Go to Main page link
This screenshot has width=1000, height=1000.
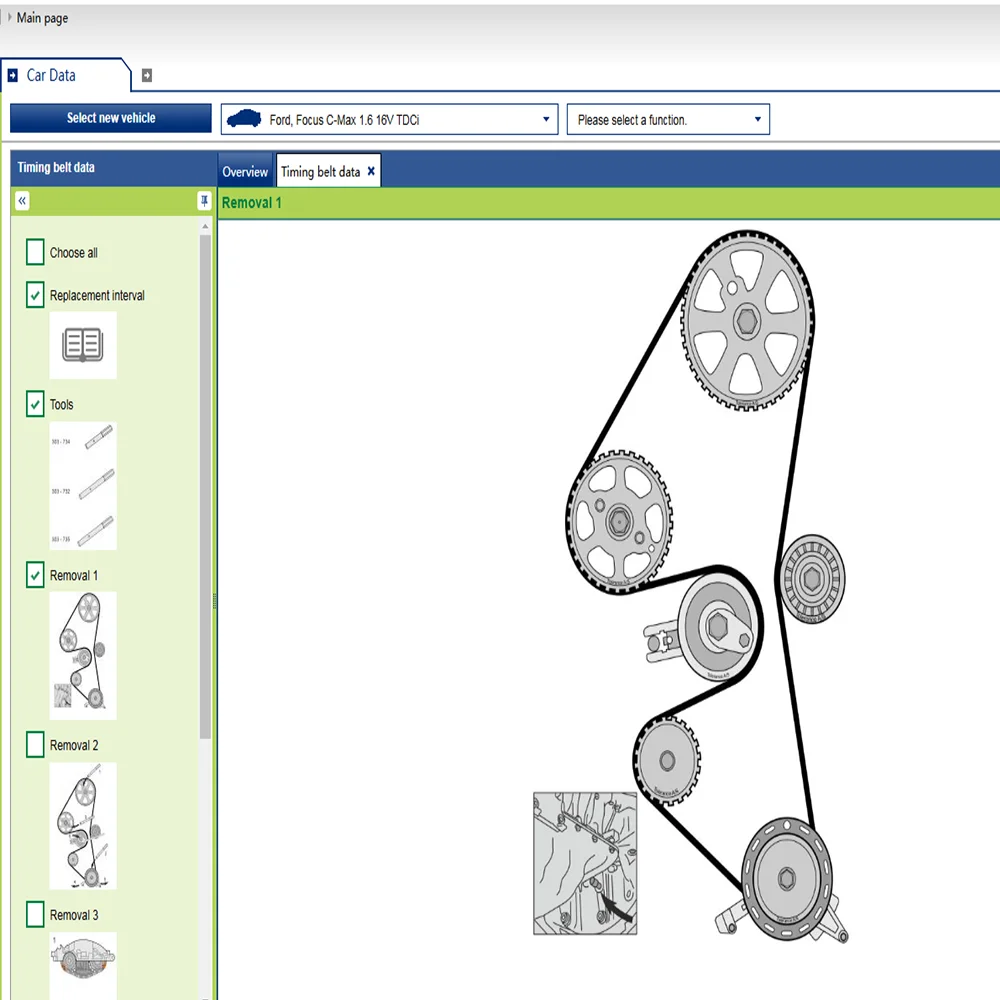click(42, 18)
